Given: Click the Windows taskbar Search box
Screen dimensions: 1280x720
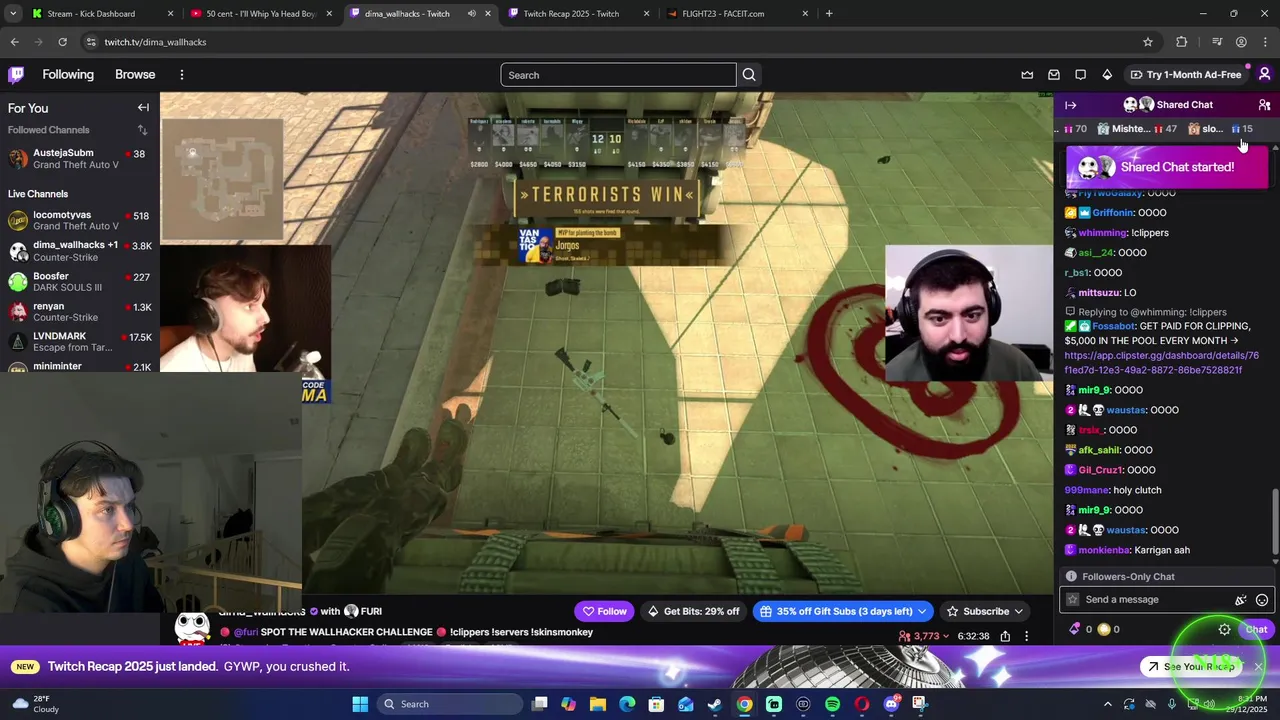Looking at the screenshot, I should (450, 704).
